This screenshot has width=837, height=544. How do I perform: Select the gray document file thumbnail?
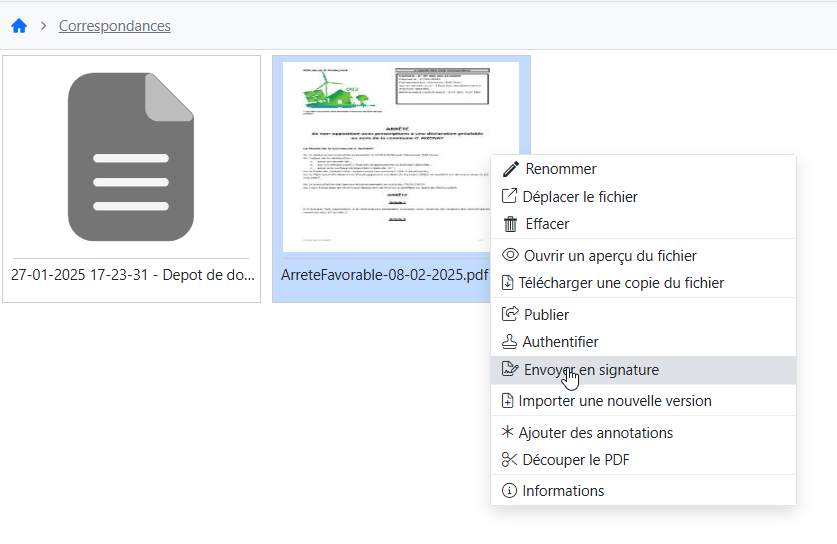point(131,155)
